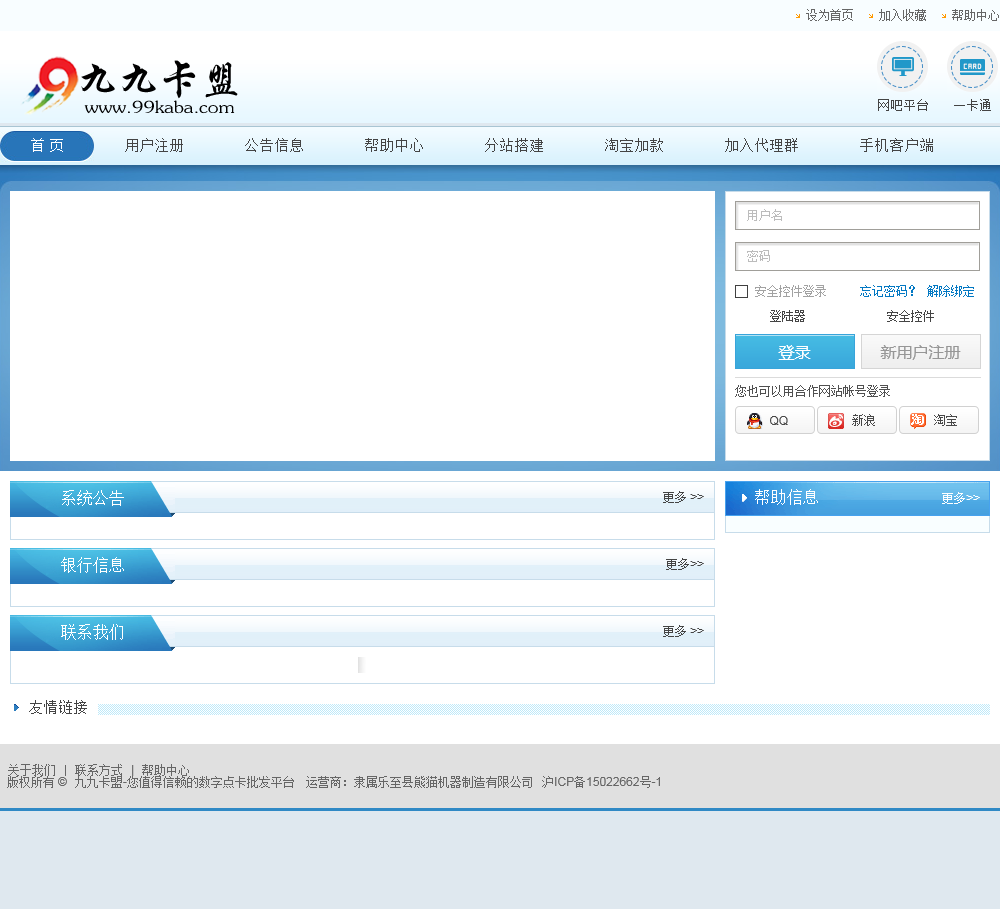The width and height of the screenshot is (1000, 909).
Task: Go to the 首页 tab
Action: [x=47, y=145]
